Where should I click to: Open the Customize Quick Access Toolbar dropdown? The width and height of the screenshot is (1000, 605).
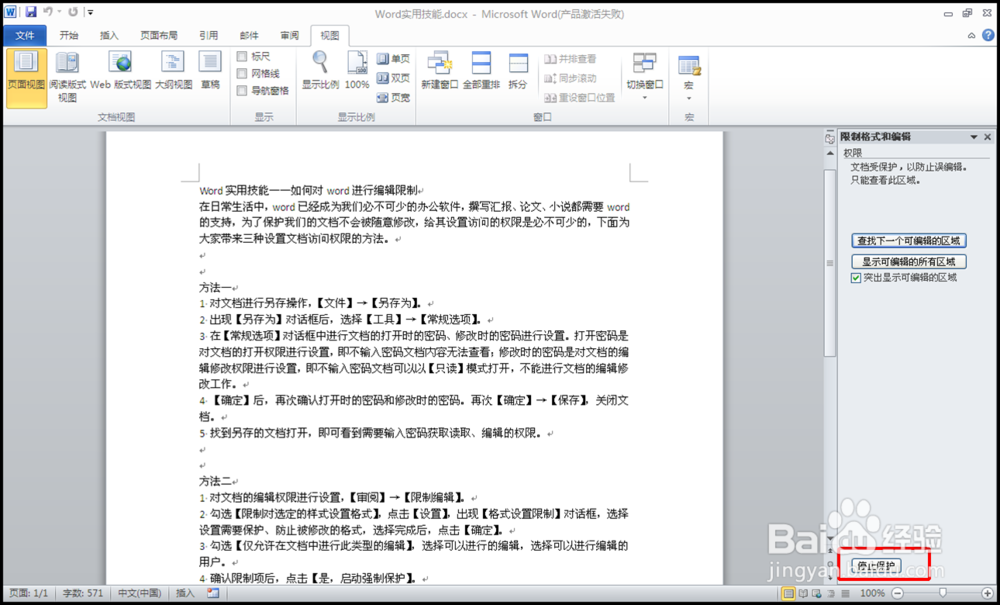tap(91, 12)
